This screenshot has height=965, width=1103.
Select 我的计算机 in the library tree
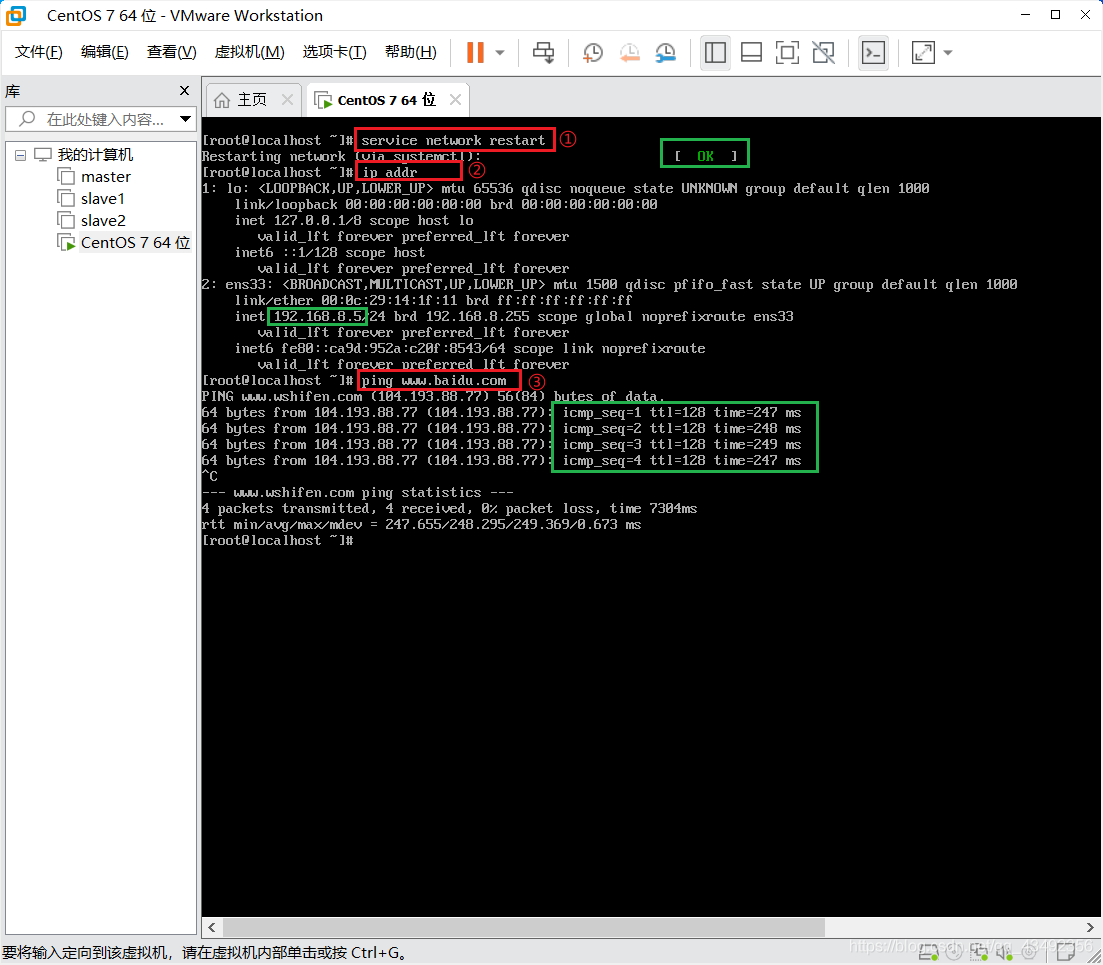[x=95, y=155]
